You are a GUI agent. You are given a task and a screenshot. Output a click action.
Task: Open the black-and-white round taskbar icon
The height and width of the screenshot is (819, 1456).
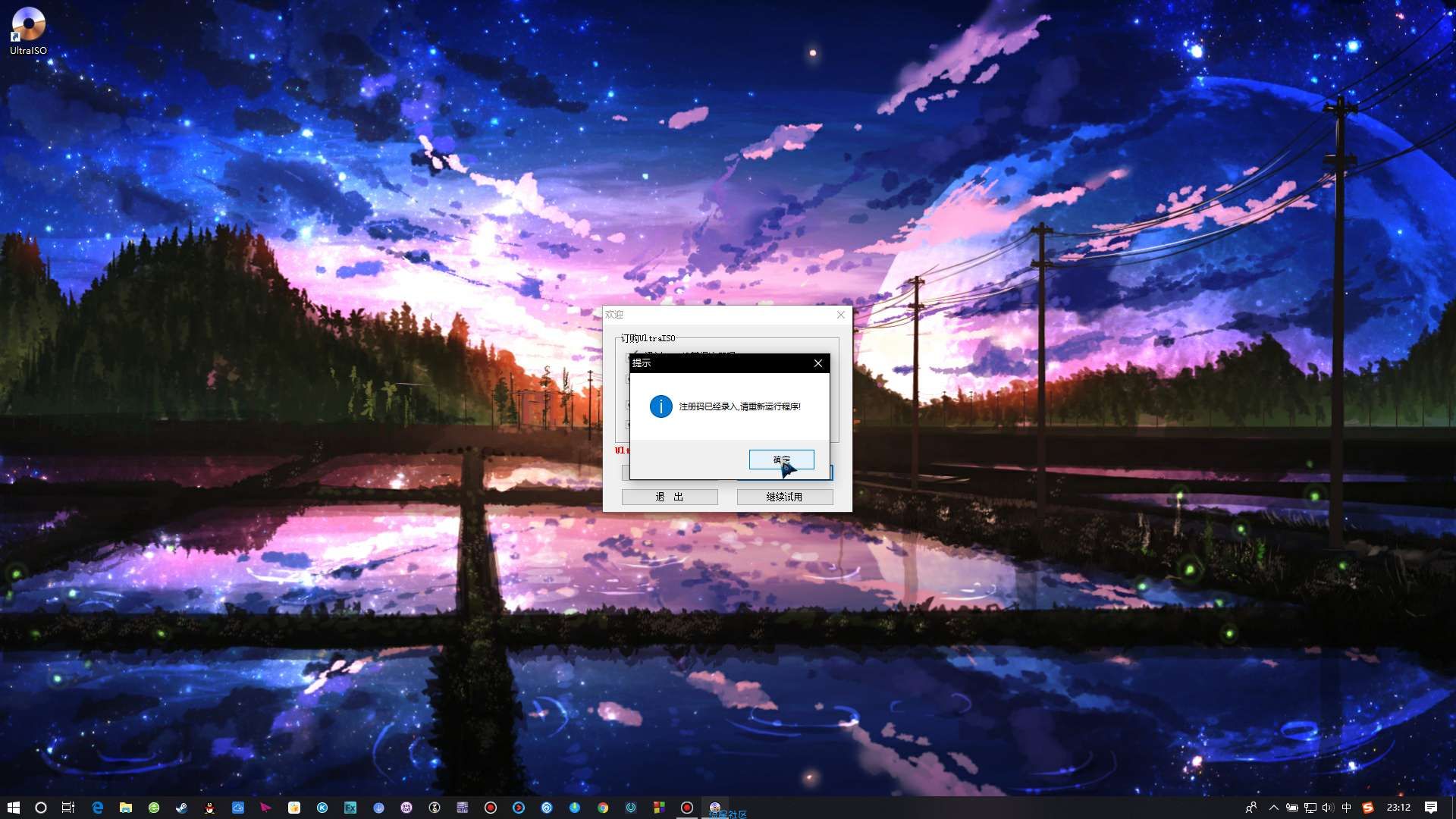[x=435, y=808]
